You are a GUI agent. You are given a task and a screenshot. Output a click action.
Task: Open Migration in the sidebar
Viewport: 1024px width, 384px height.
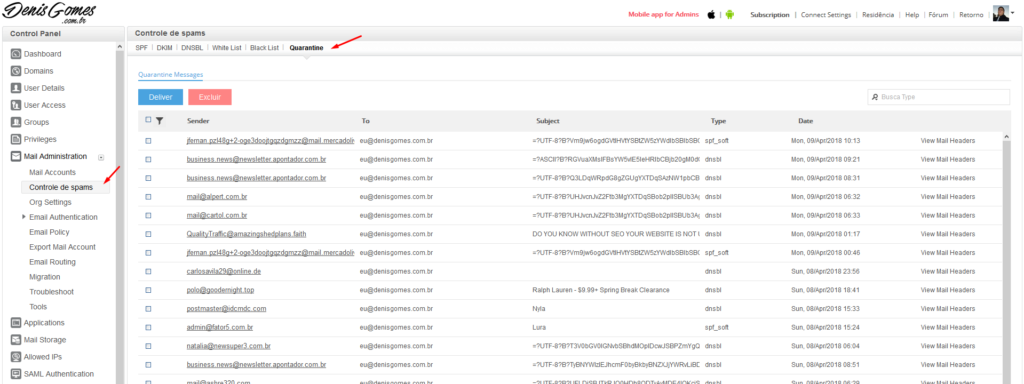coord(44,277)
